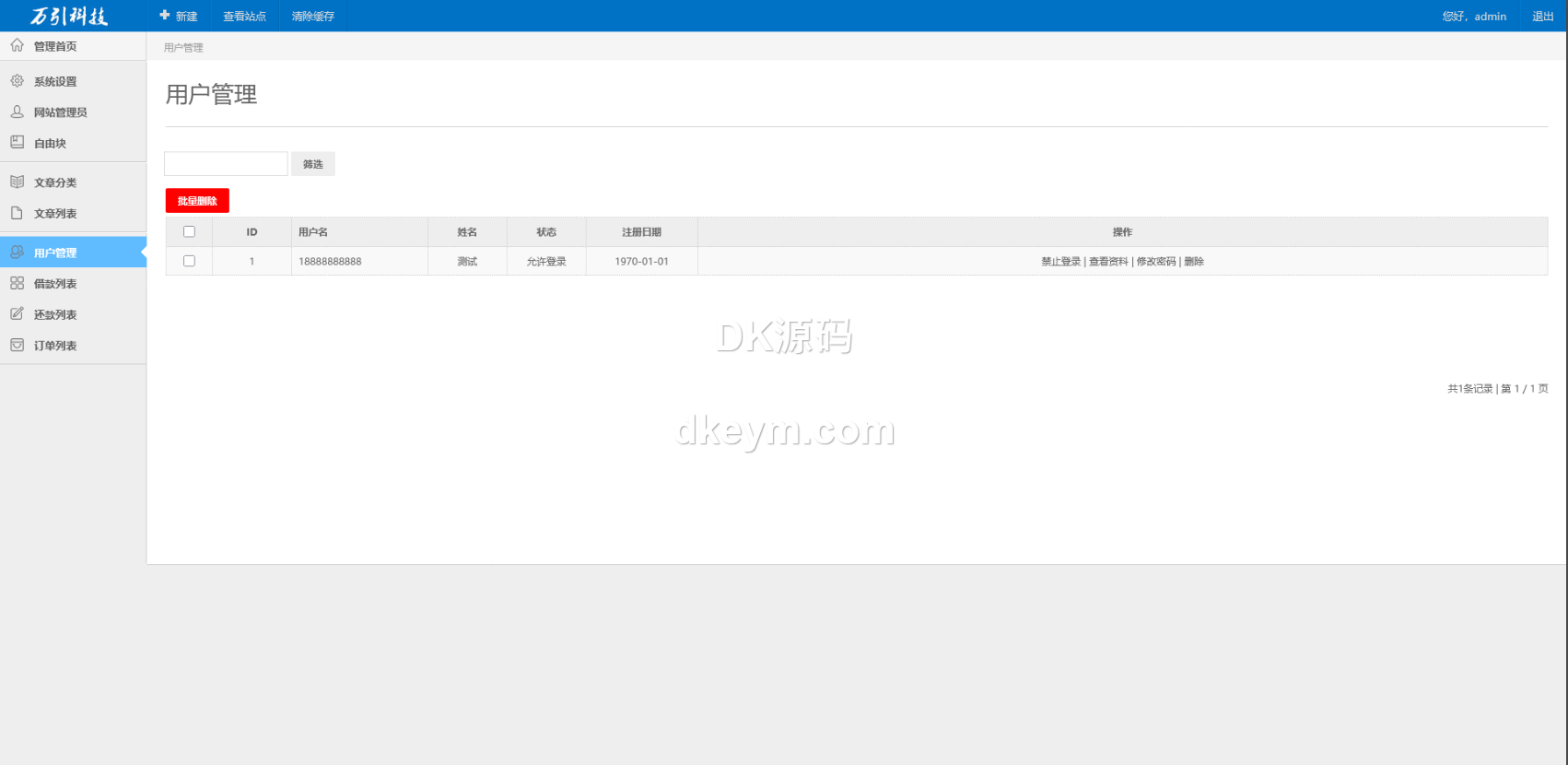This screenshot has height=765, width=1568.
Task: Toggle the select-all checkbox in table header
Action: tap(189, 231)
